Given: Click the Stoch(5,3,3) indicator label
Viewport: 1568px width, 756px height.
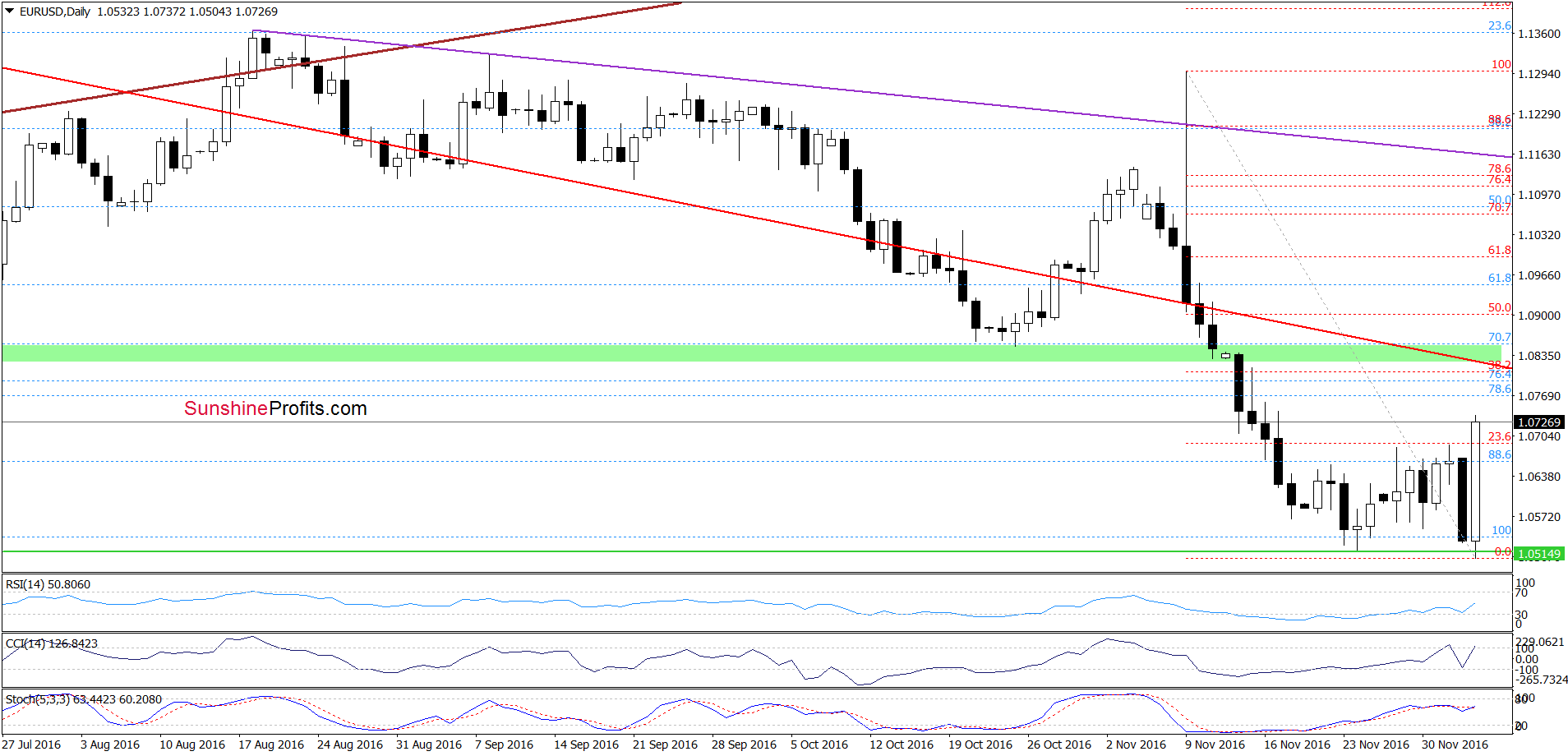Looking at the screenshot, I should [84, 699].
